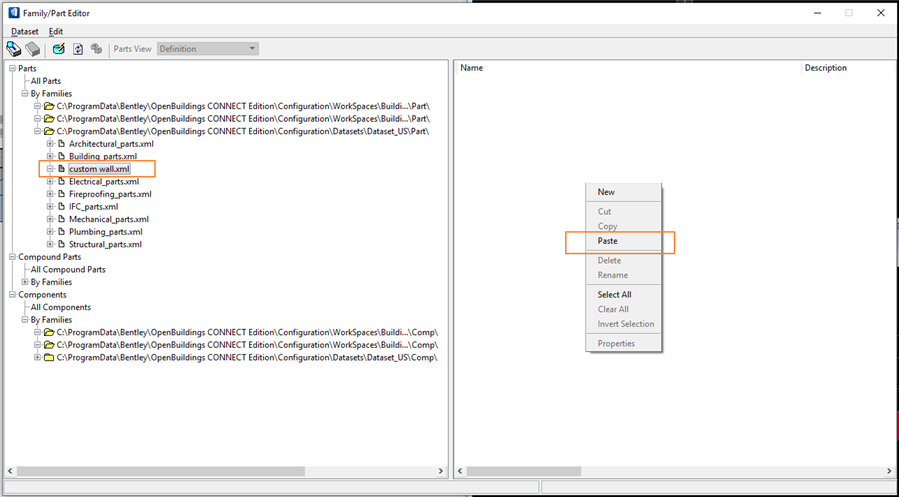The width and height of the screenshot is (899, 497).
Task: Click the file icon beside Structural_parts.xml
Action: coord(61,244)
